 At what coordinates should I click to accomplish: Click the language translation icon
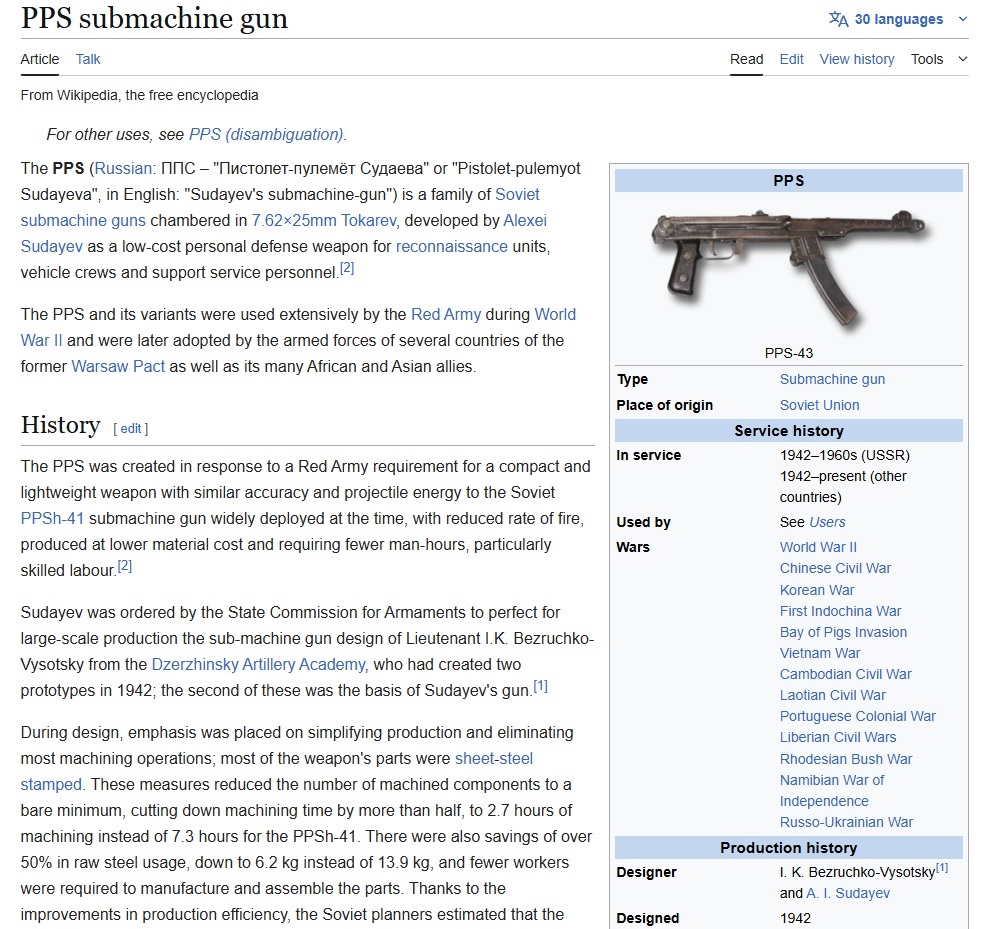coord(839,19)
